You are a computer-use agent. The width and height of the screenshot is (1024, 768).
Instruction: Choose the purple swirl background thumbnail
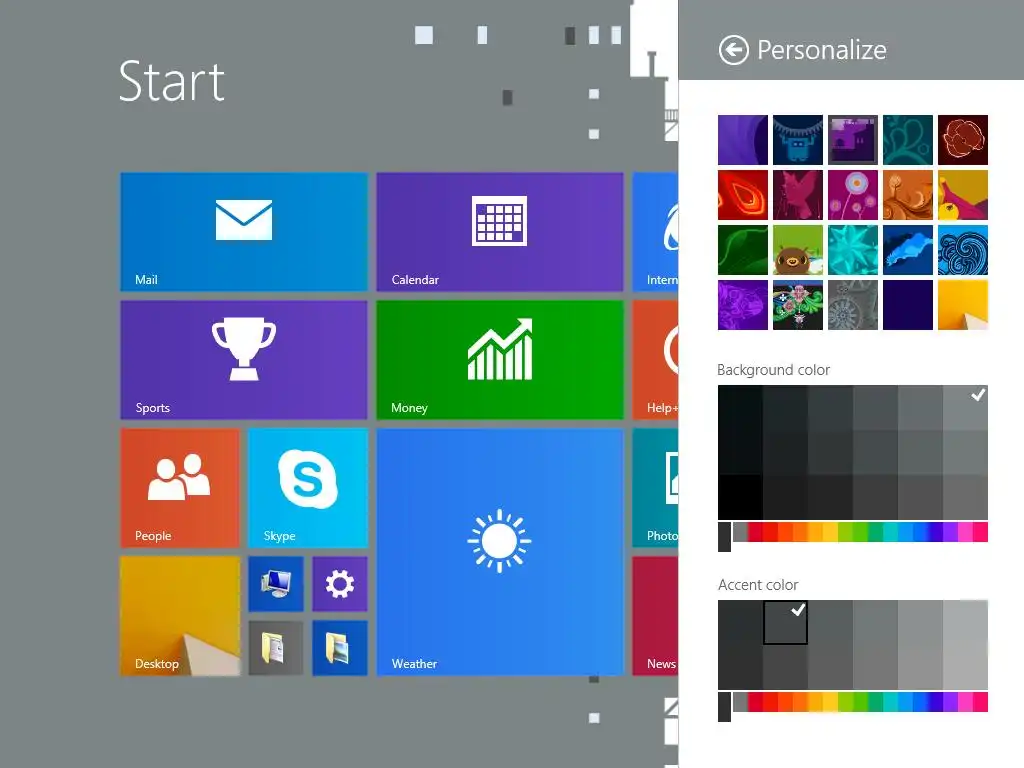pos(743,140)
